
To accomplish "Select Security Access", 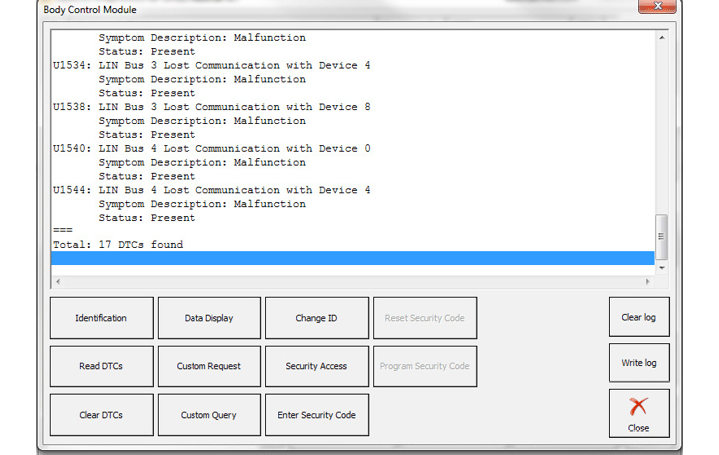I will (316, 366).
